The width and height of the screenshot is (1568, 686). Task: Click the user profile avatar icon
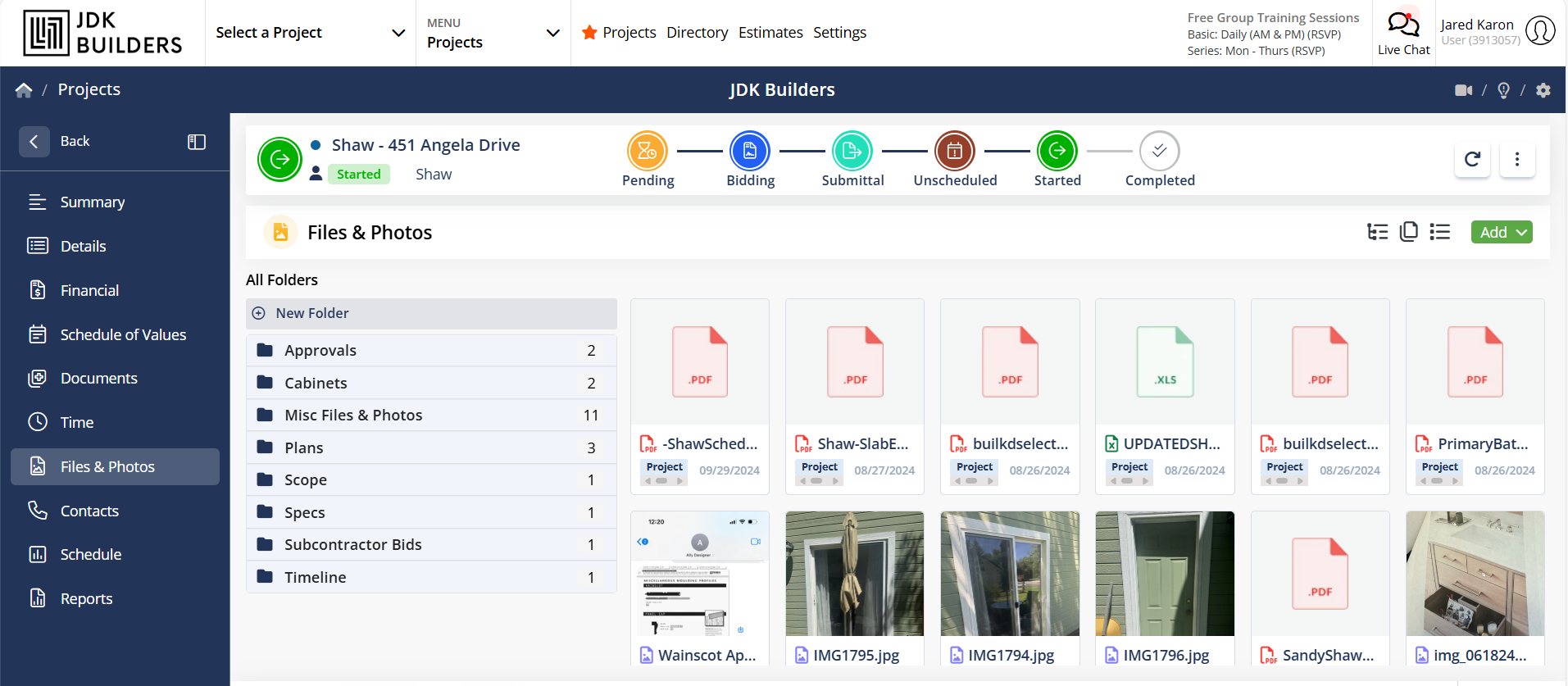click(1540, 31)
